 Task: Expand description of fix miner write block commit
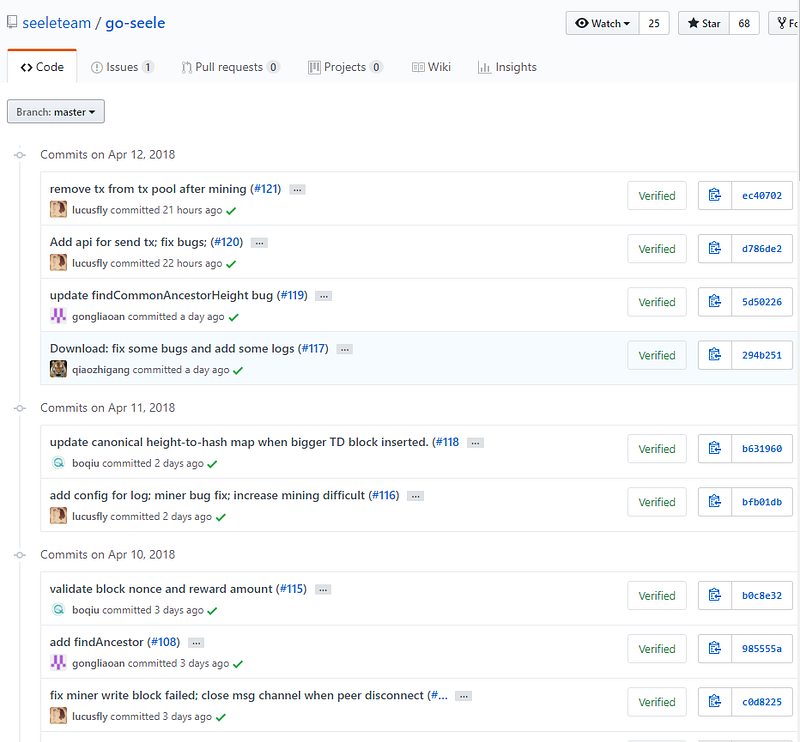(x=463, y=696)
